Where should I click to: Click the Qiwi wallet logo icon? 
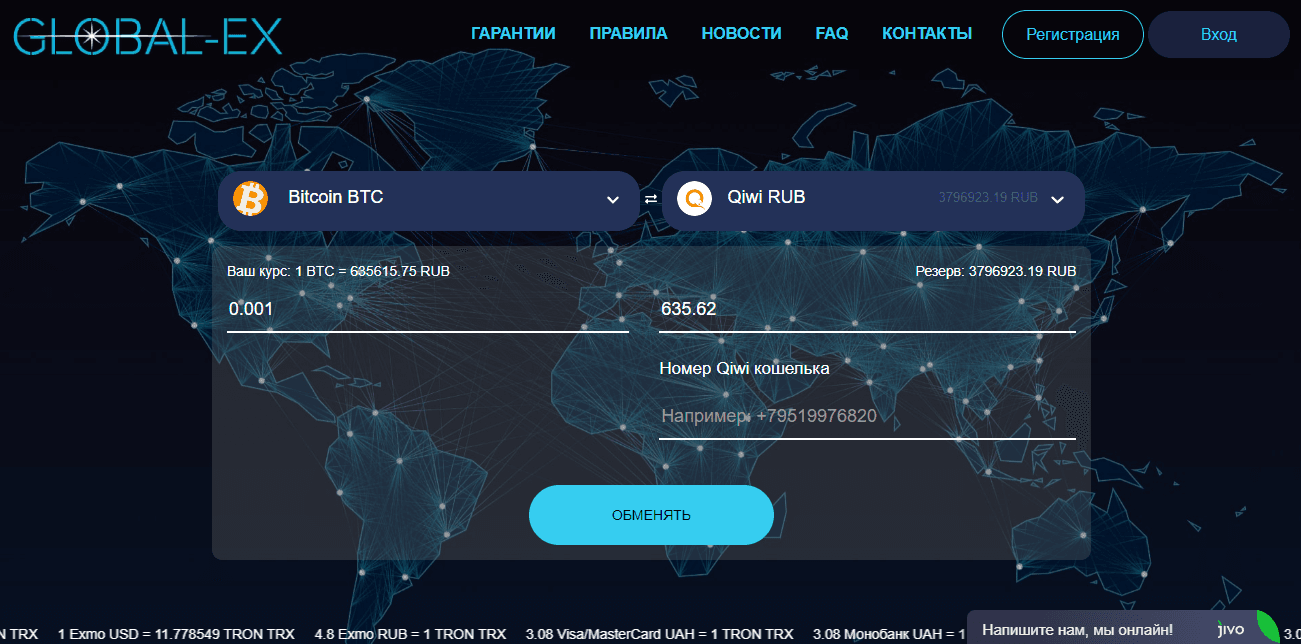click(694, 198)
